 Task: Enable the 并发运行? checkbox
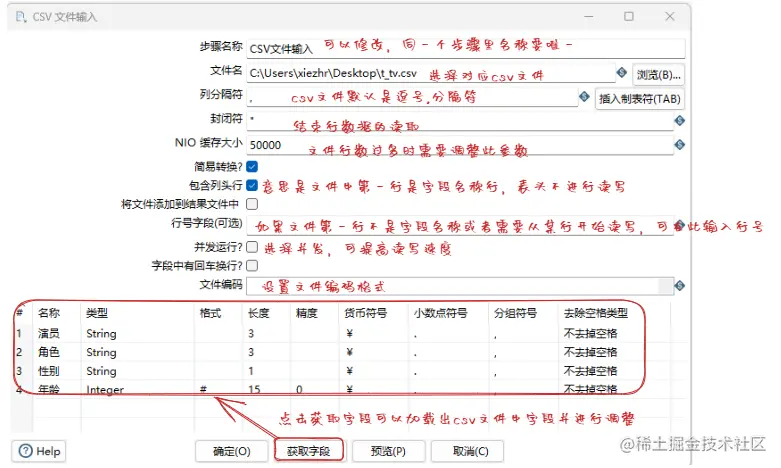[252, 247]
